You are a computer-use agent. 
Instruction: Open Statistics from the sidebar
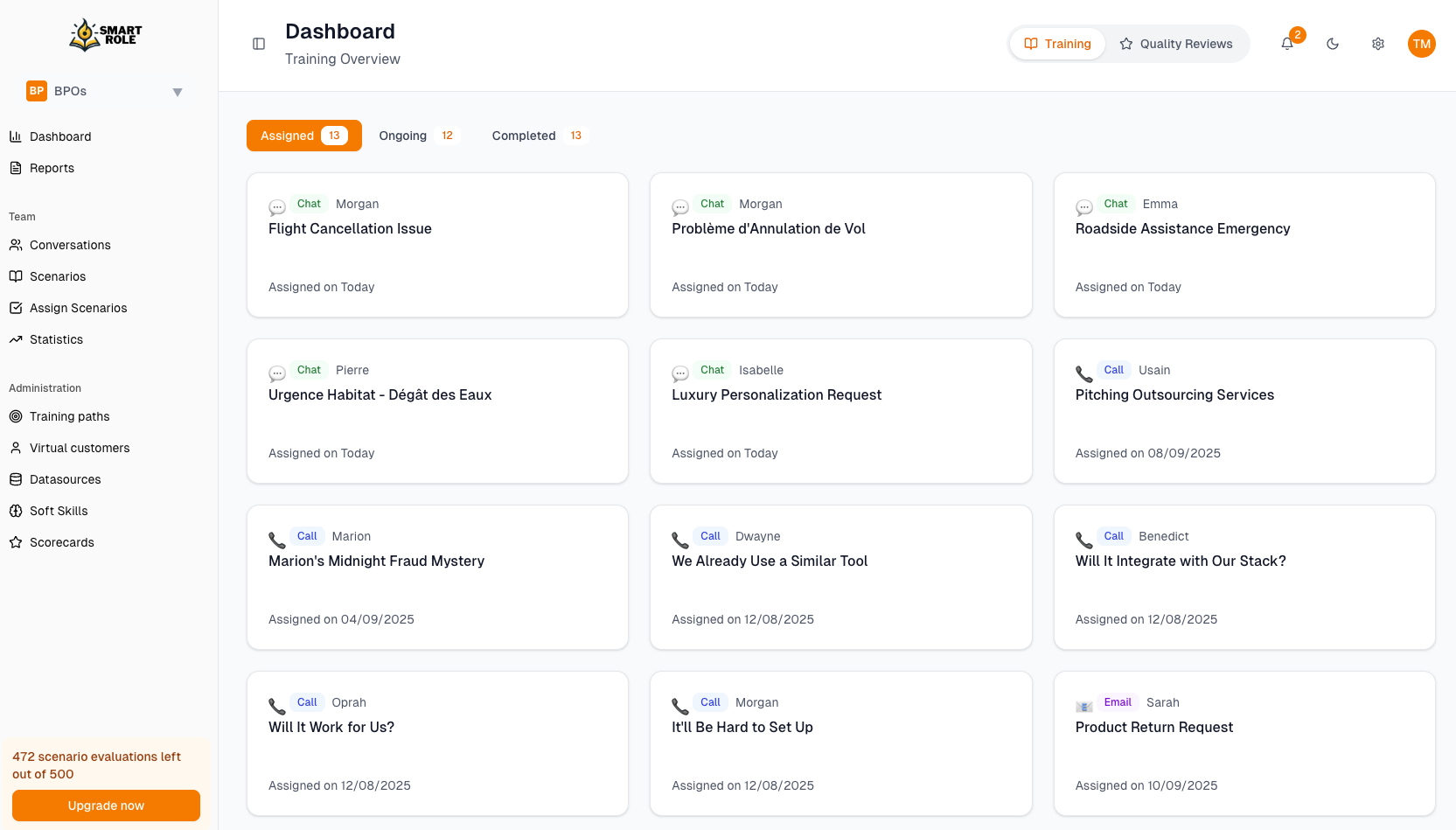point(56,339)
